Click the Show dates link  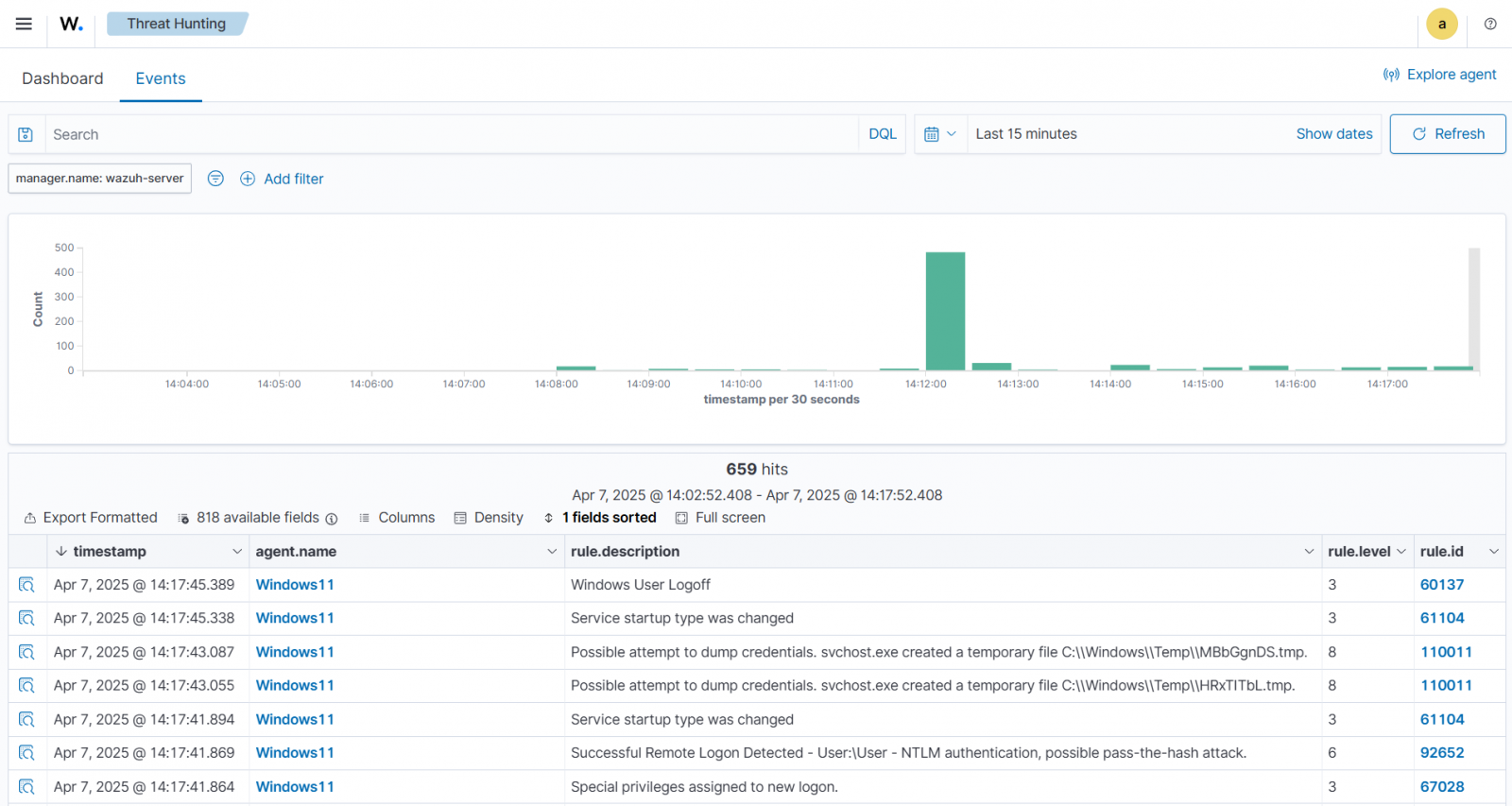click(1334, 134)
